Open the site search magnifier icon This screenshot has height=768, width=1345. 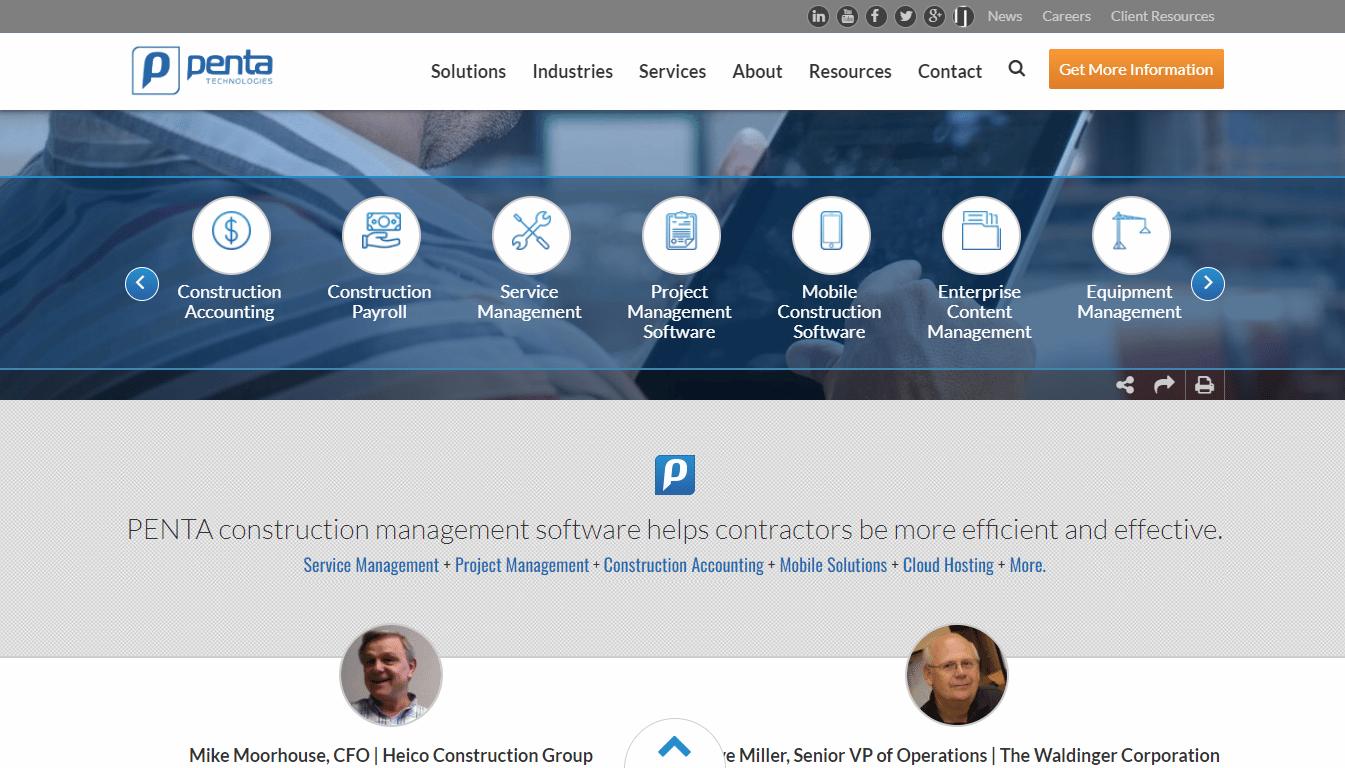[1017, 69]
